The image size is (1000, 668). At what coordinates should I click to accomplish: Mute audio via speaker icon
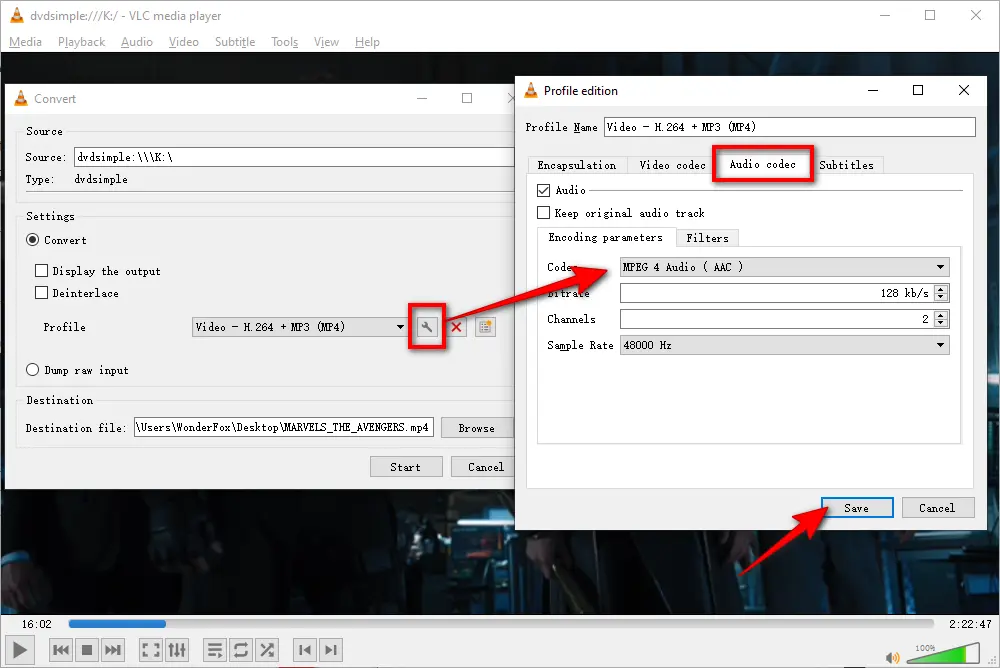(893, 657)
